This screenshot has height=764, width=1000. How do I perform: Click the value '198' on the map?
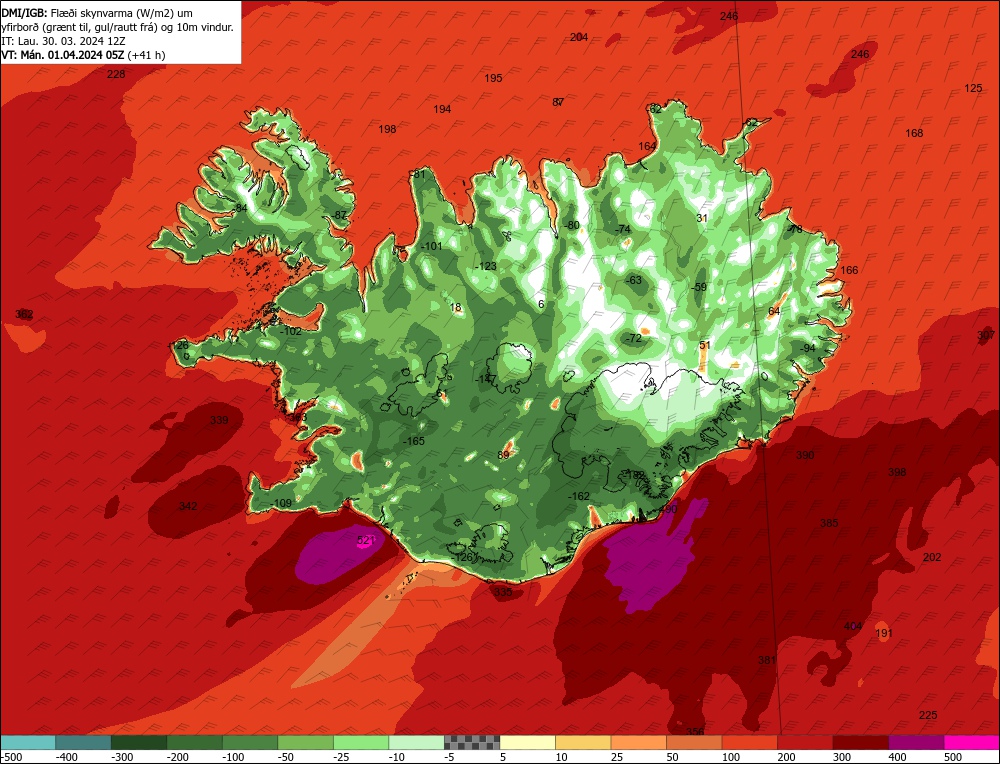pyautogui.click(x=387, y=129)
